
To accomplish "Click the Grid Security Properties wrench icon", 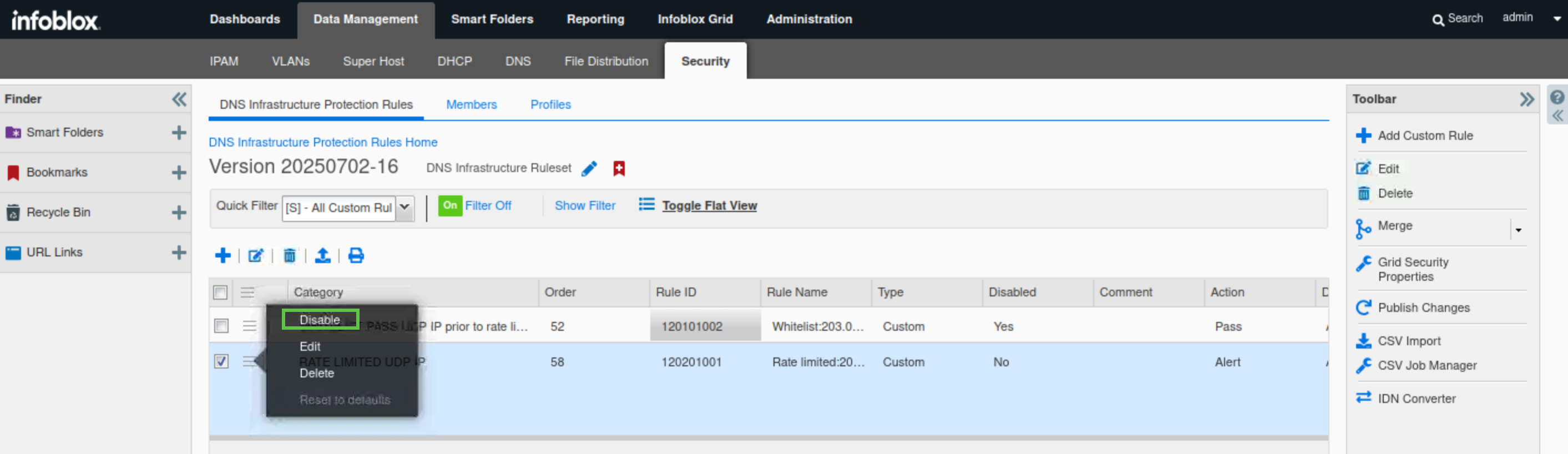I will coord(1363,264).
